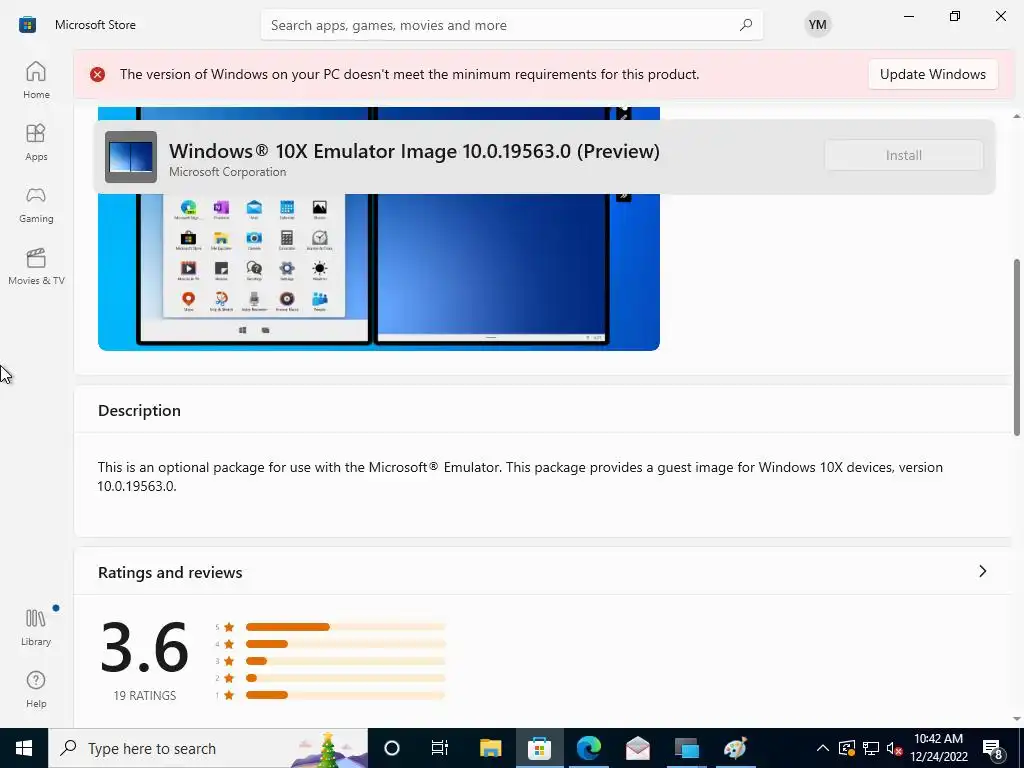This screenshot has height=768, width=1024.
Task: Click the red error icon in the banner
Action: [97, 74]
